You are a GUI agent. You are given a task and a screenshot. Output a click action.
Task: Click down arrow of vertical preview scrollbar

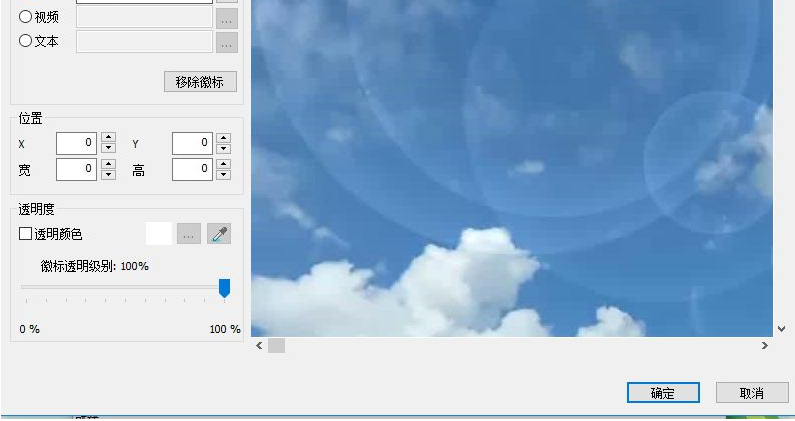781,329
